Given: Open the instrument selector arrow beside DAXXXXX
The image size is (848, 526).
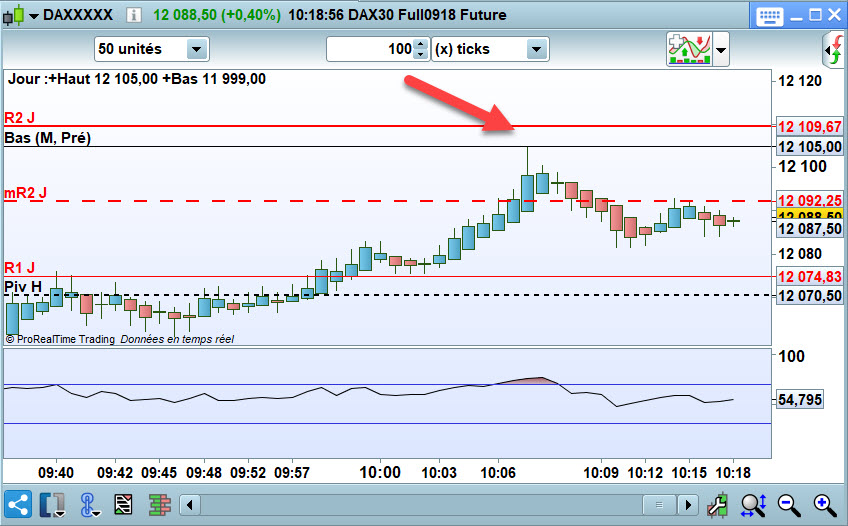Looking at the screenshot, I should pos(34,16).
